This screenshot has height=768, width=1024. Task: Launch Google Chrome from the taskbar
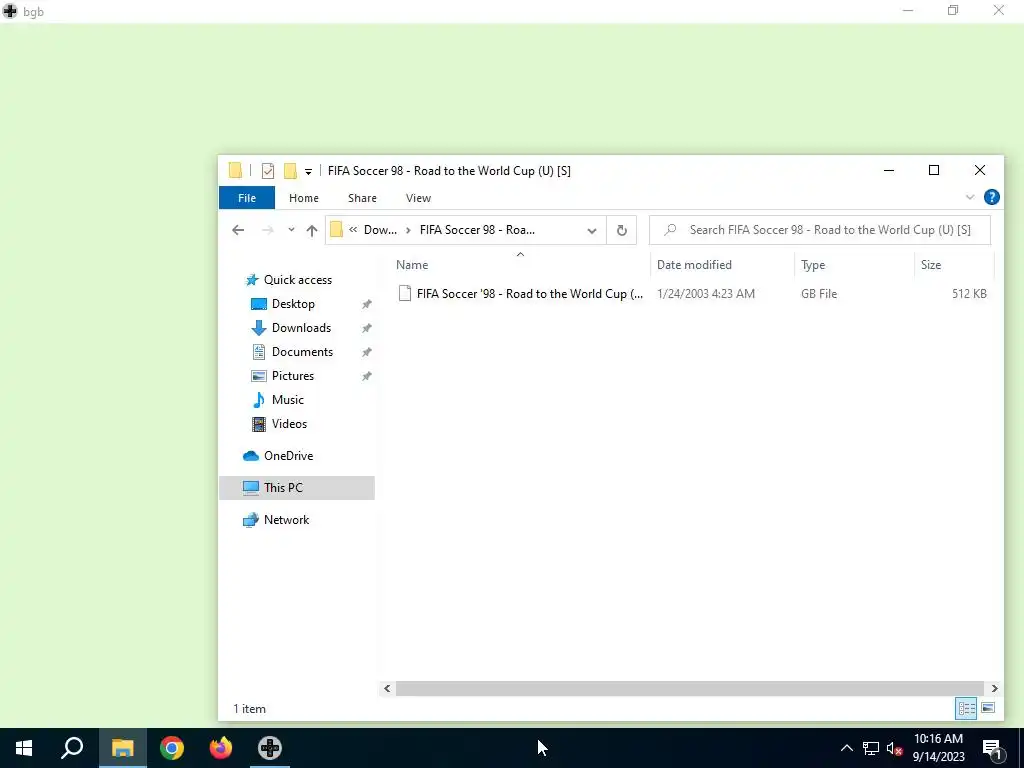click(172, 748)
